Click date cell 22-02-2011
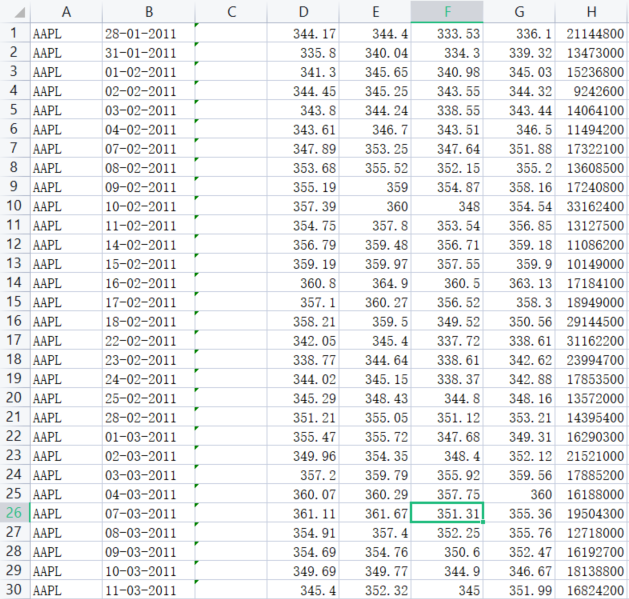The width and height of the screenshot is (629, 599). pos(148,340)
